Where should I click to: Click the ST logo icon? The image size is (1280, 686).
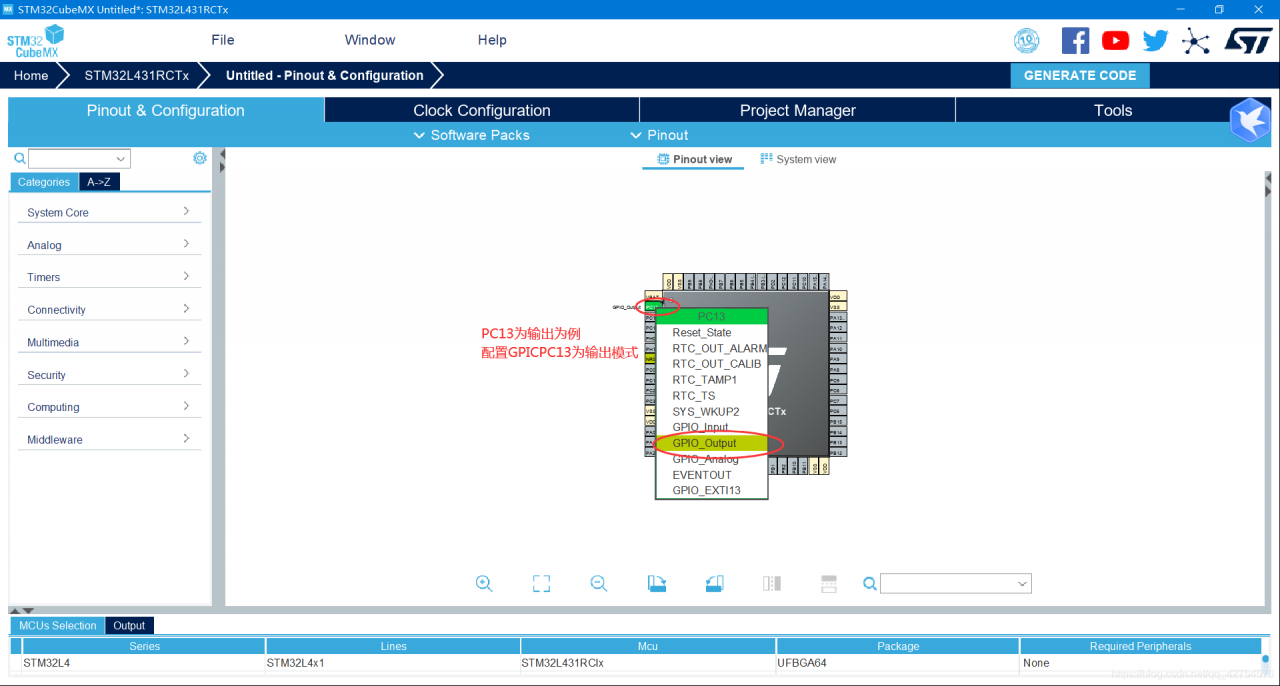point(1247,40)
